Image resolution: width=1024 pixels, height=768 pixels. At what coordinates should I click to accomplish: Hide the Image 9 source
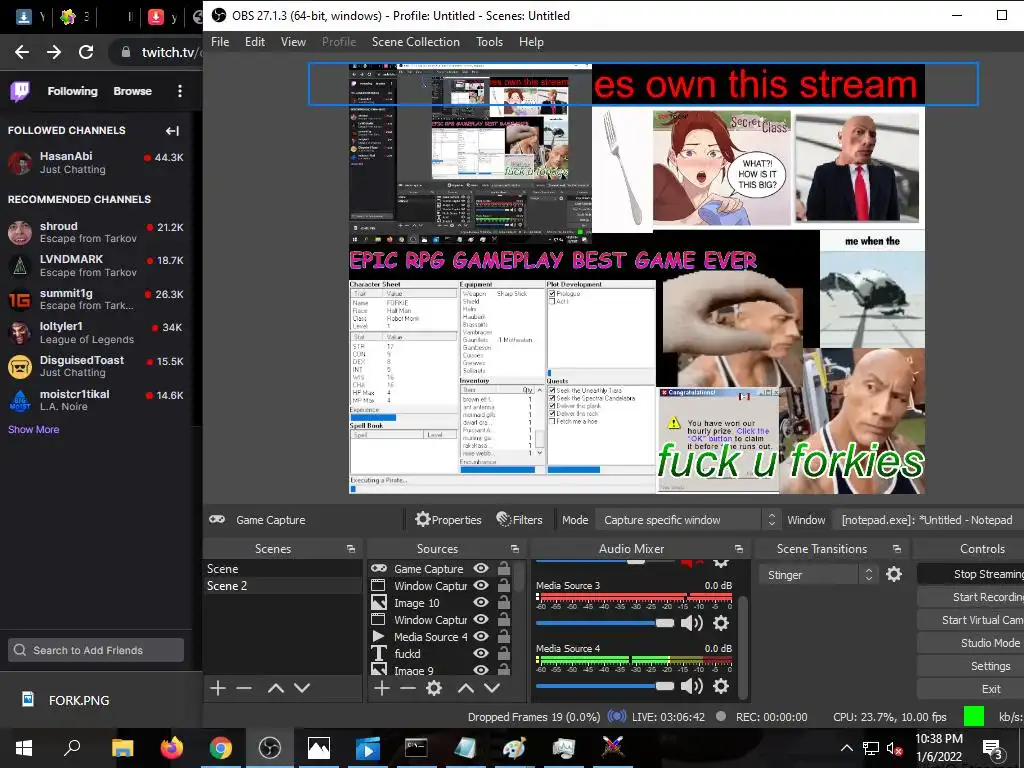click(481, 670)
